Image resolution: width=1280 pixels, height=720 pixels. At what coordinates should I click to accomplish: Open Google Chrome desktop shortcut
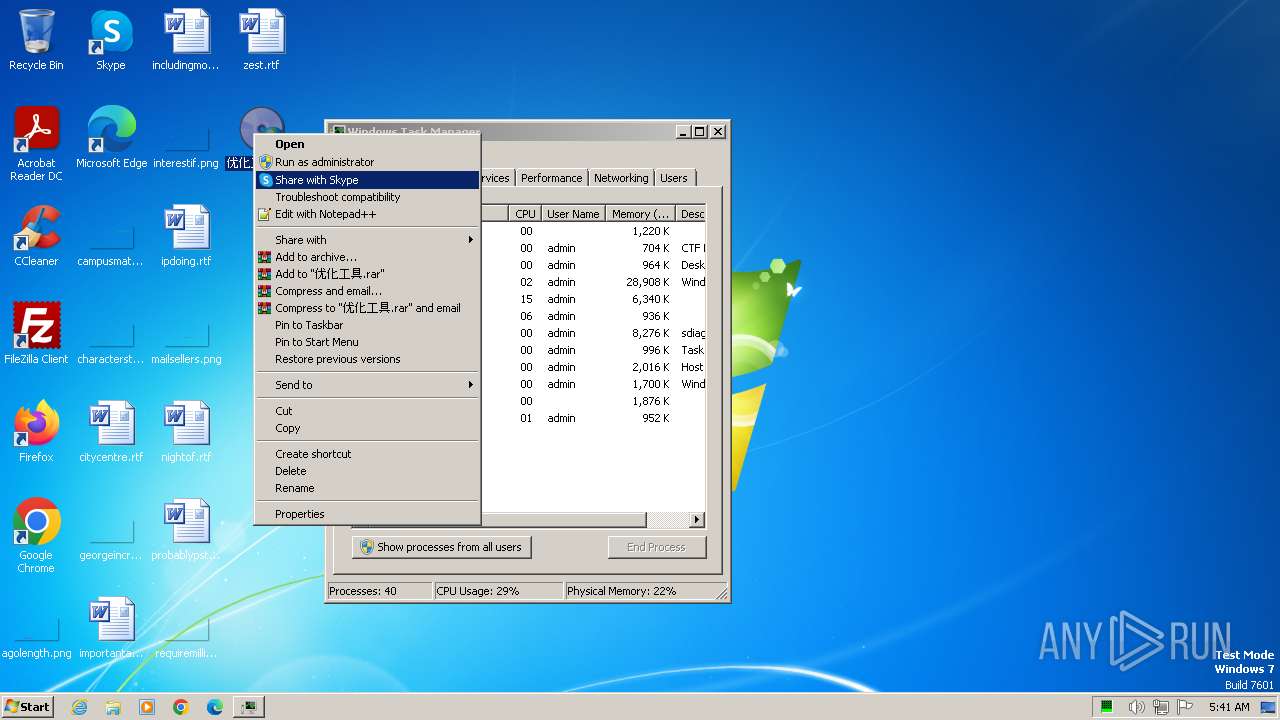click(36, 536)
